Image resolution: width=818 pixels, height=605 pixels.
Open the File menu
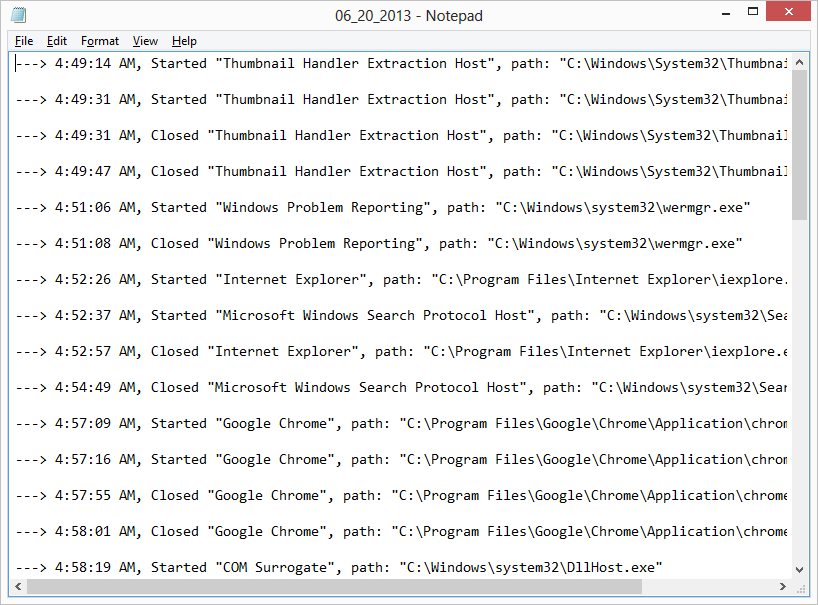pos(24,41)
